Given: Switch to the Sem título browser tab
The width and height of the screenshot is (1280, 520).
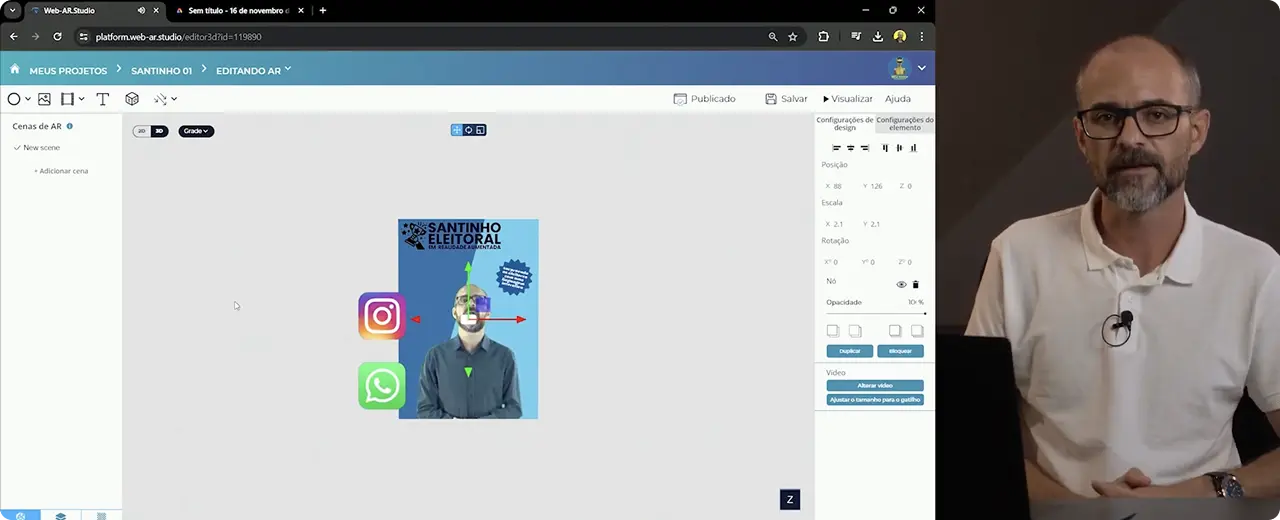Looking at the screenshot, I should click(238, 10).
